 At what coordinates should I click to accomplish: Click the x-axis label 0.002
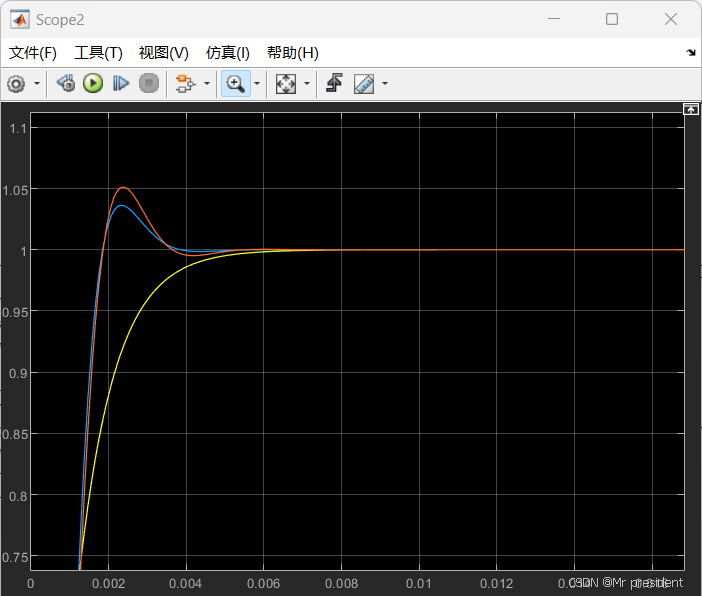108,583
